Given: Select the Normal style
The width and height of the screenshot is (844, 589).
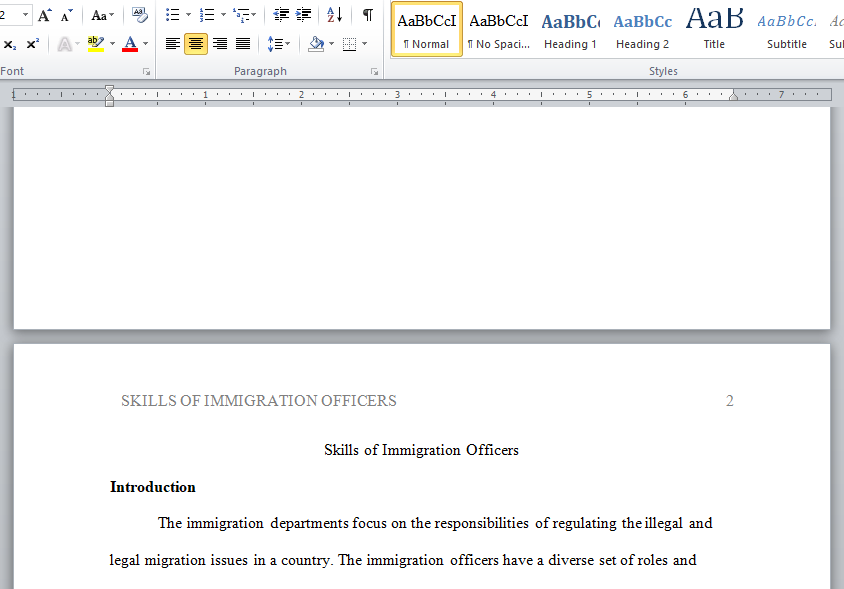Looking at the screenshot, I should pos(427,29).
